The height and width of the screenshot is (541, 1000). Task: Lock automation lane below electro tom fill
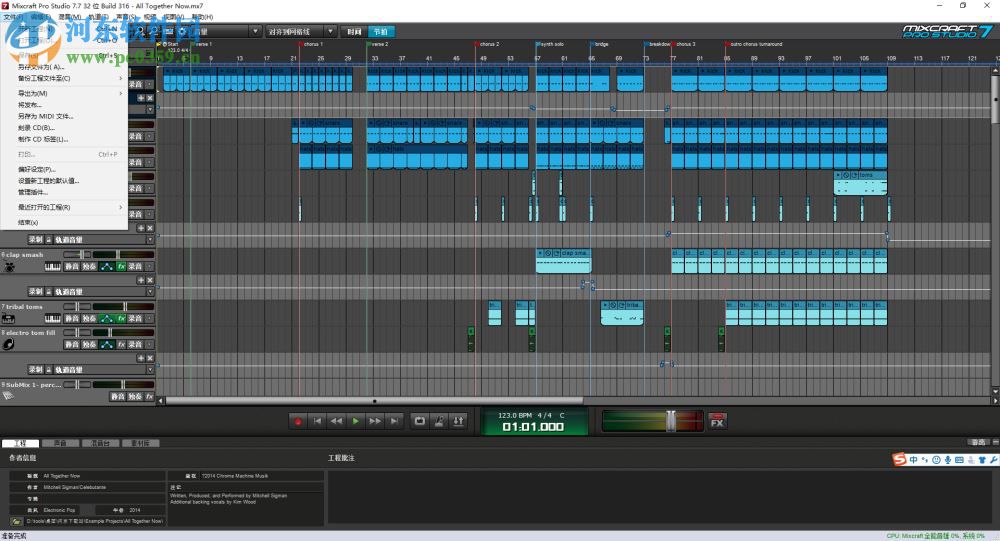[x=48, y=369]
